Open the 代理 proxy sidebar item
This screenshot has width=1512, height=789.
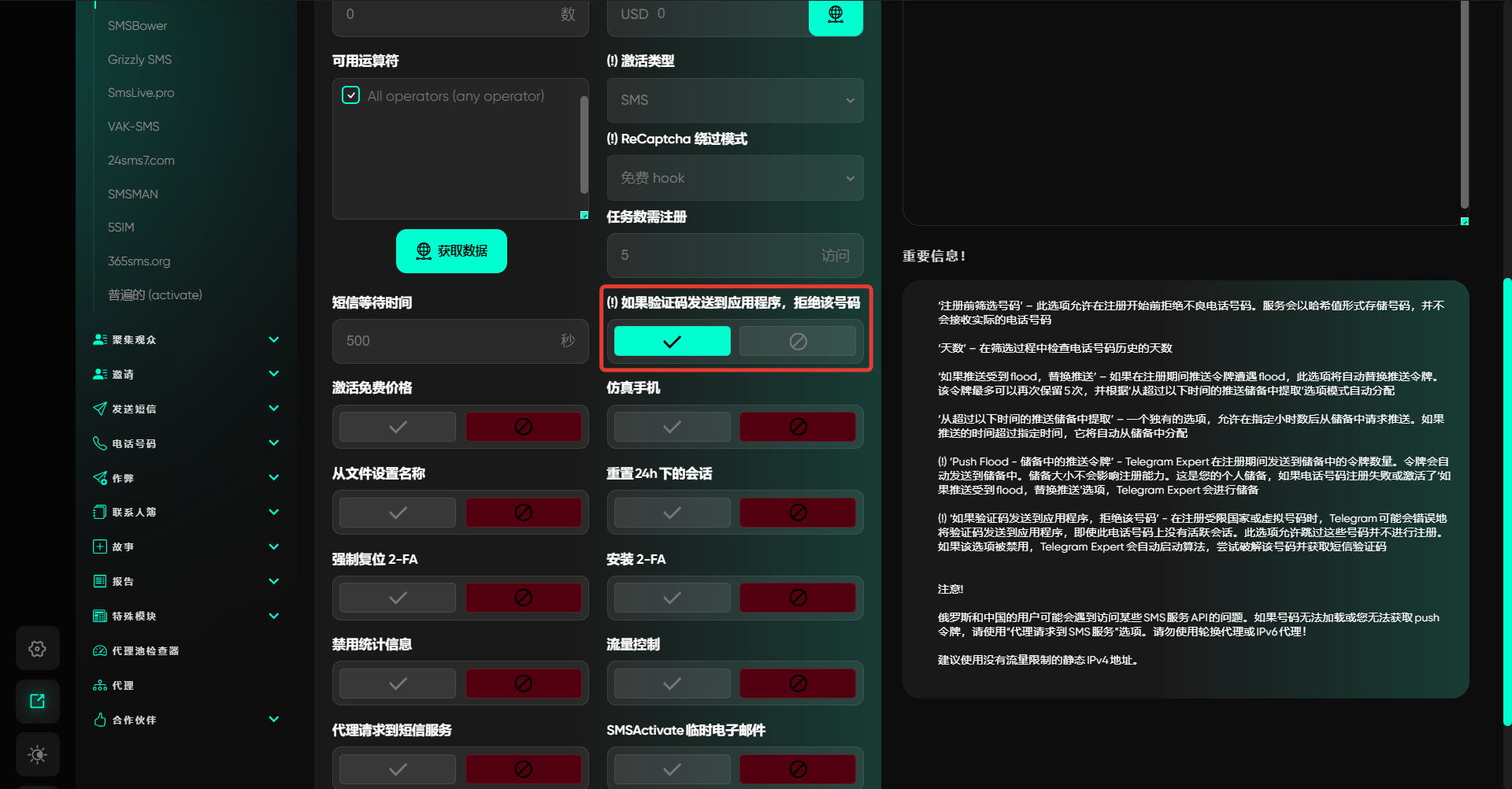point(122,686)
